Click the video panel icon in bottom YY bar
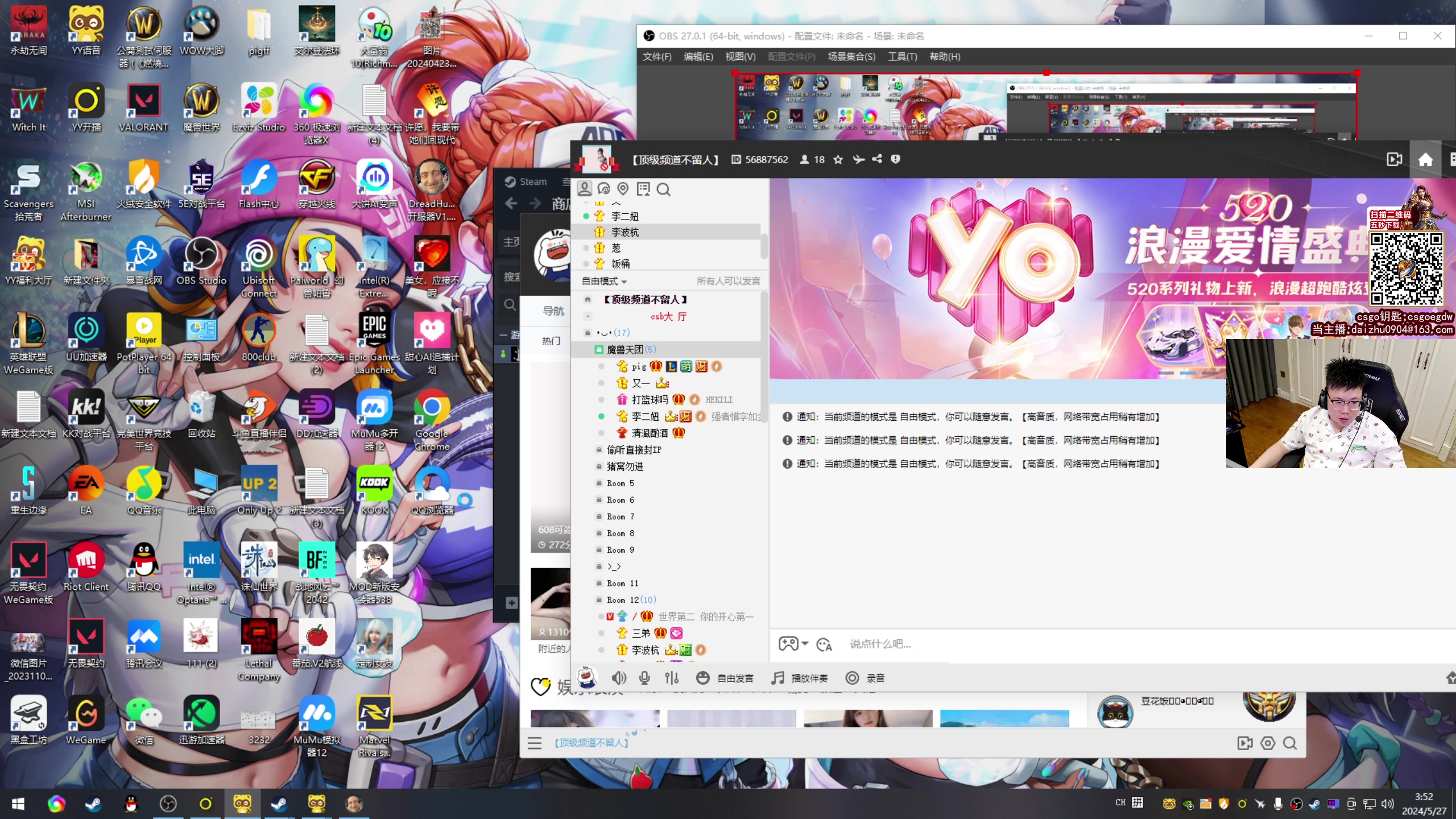 tap(1245, 743)
